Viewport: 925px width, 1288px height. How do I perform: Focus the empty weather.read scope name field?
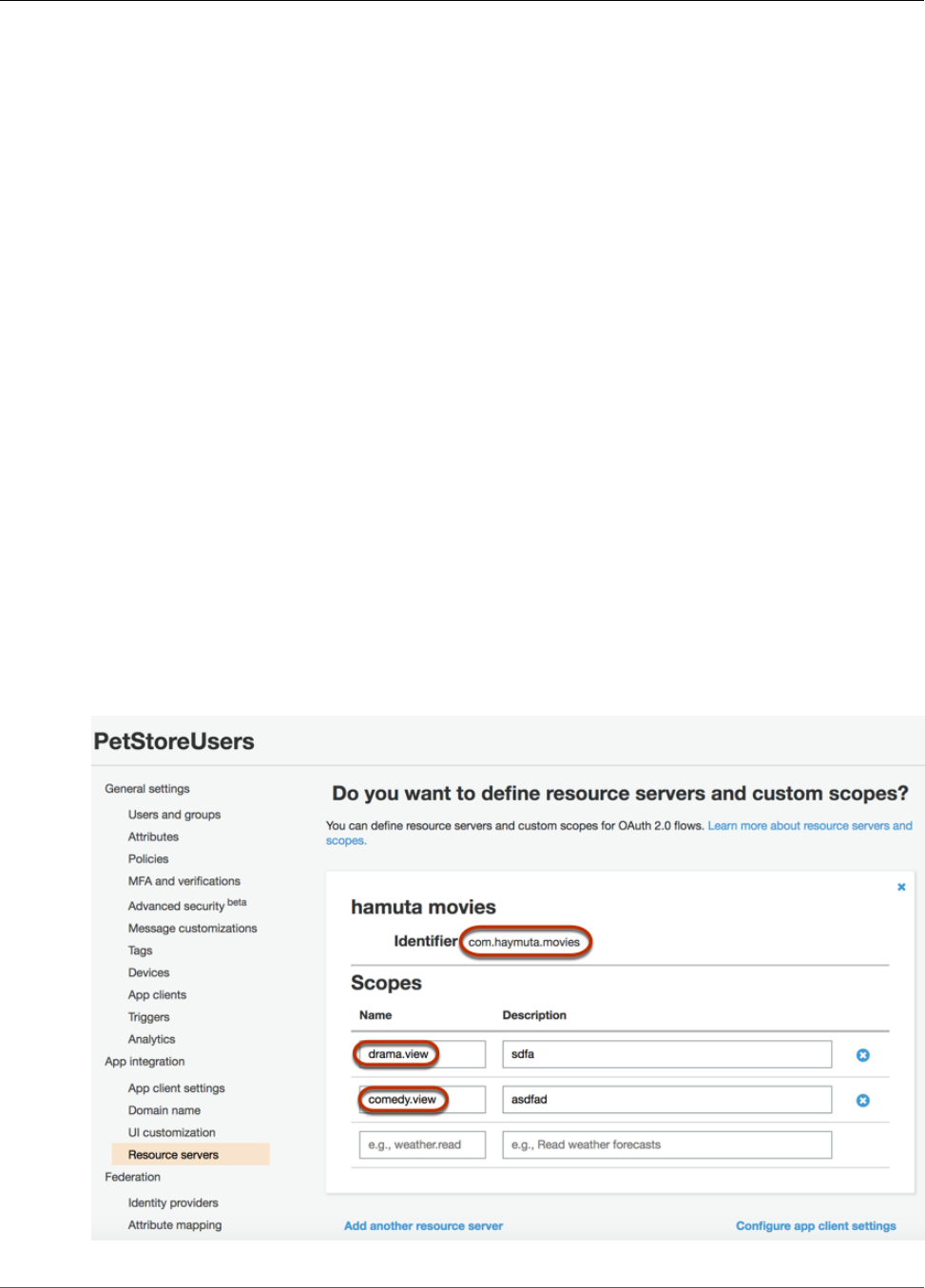click(x=421, y=1145)
